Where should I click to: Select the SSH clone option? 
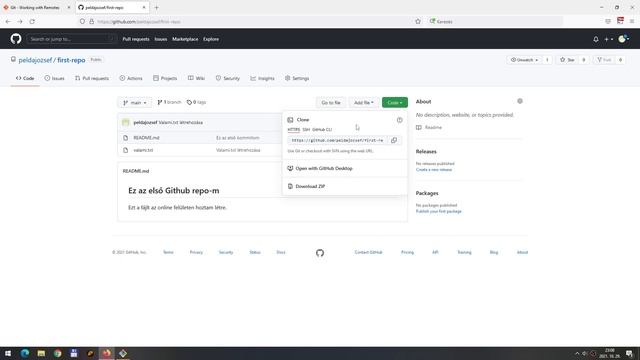tap(306, 129)
